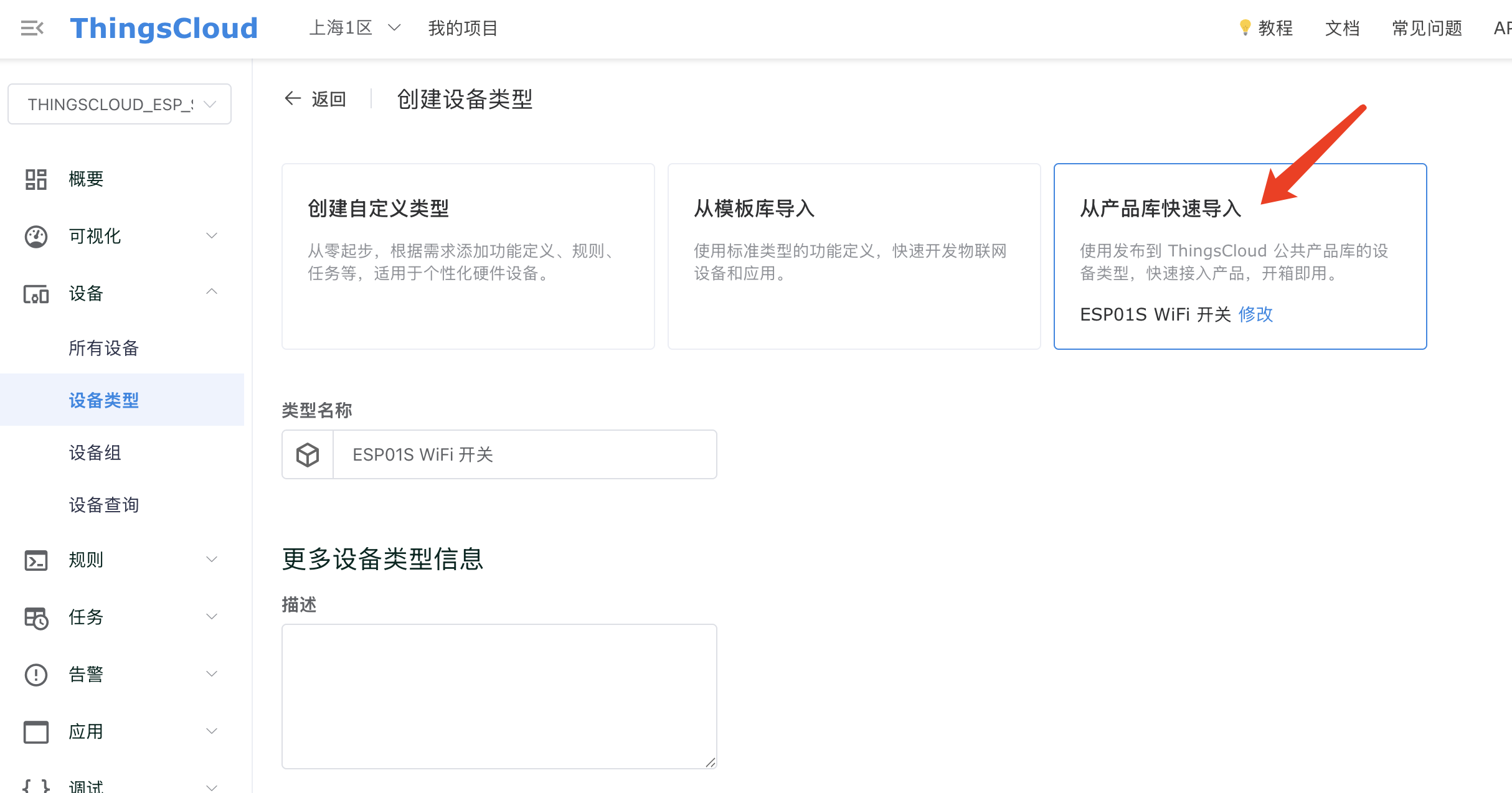Open 设备组 in sidebar

[x=95, y=453]
